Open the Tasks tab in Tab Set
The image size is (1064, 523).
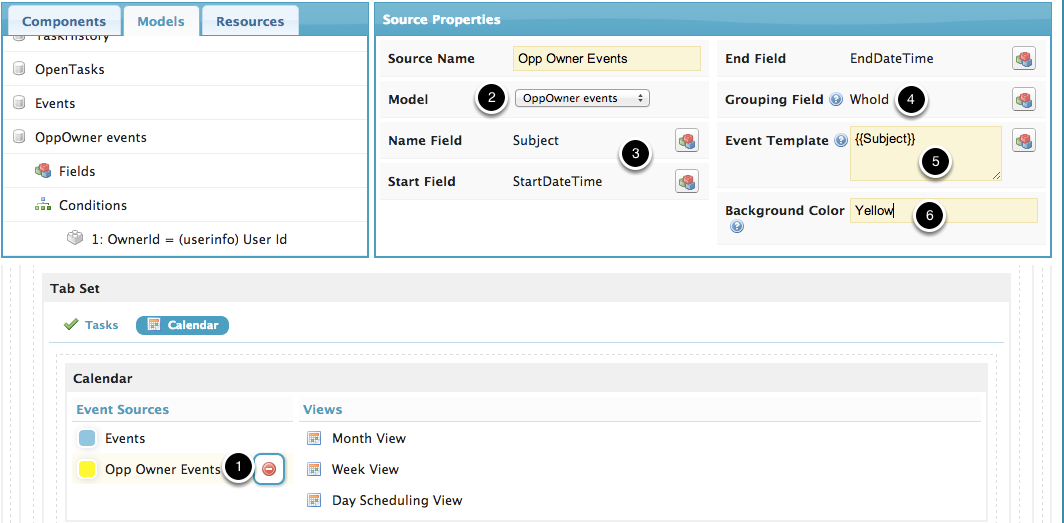coord(91,325)
